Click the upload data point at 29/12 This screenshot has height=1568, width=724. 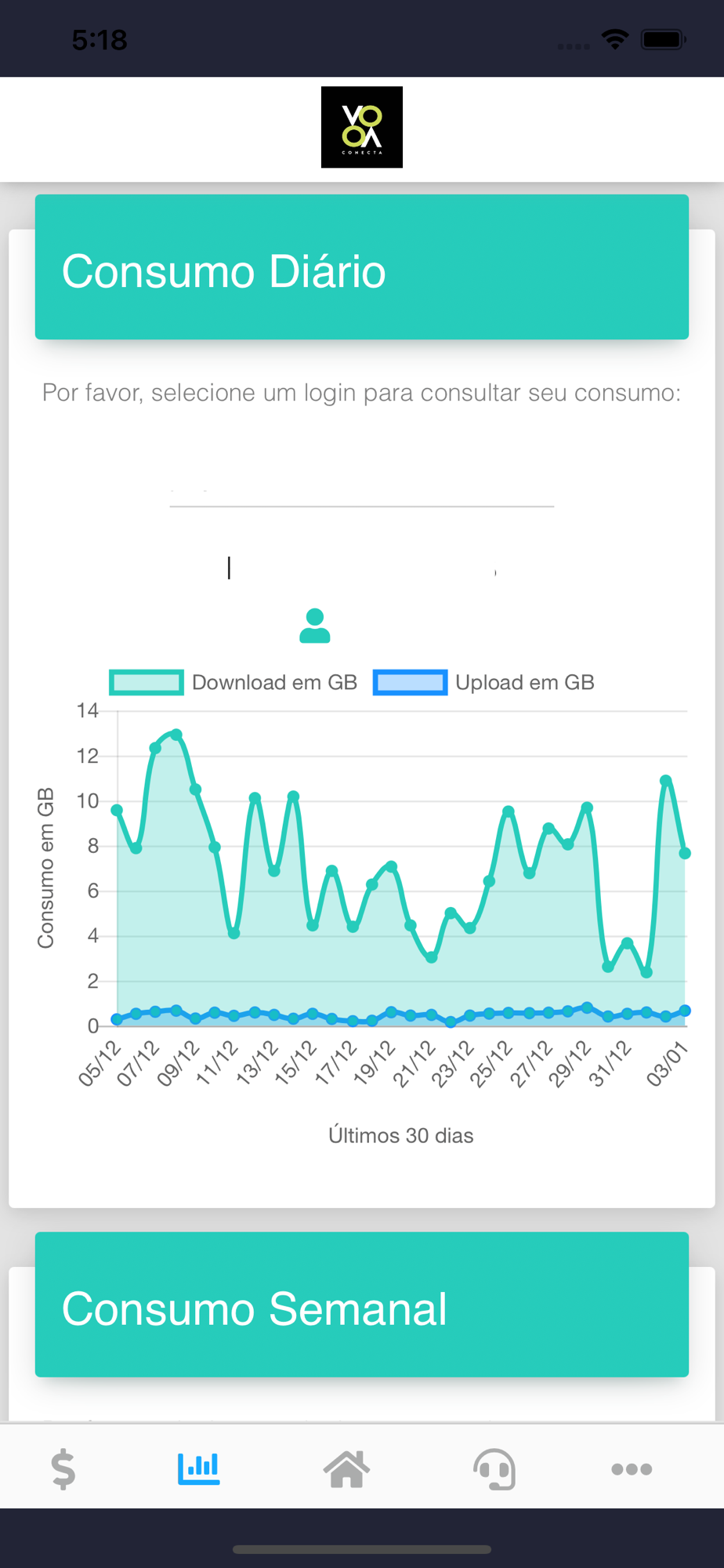click(587, 1007)
